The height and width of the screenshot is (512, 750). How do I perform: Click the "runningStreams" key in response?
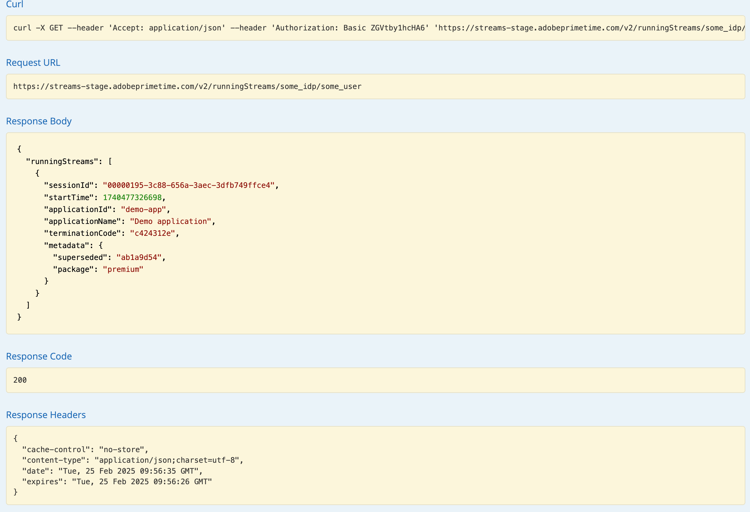(62, 161)
